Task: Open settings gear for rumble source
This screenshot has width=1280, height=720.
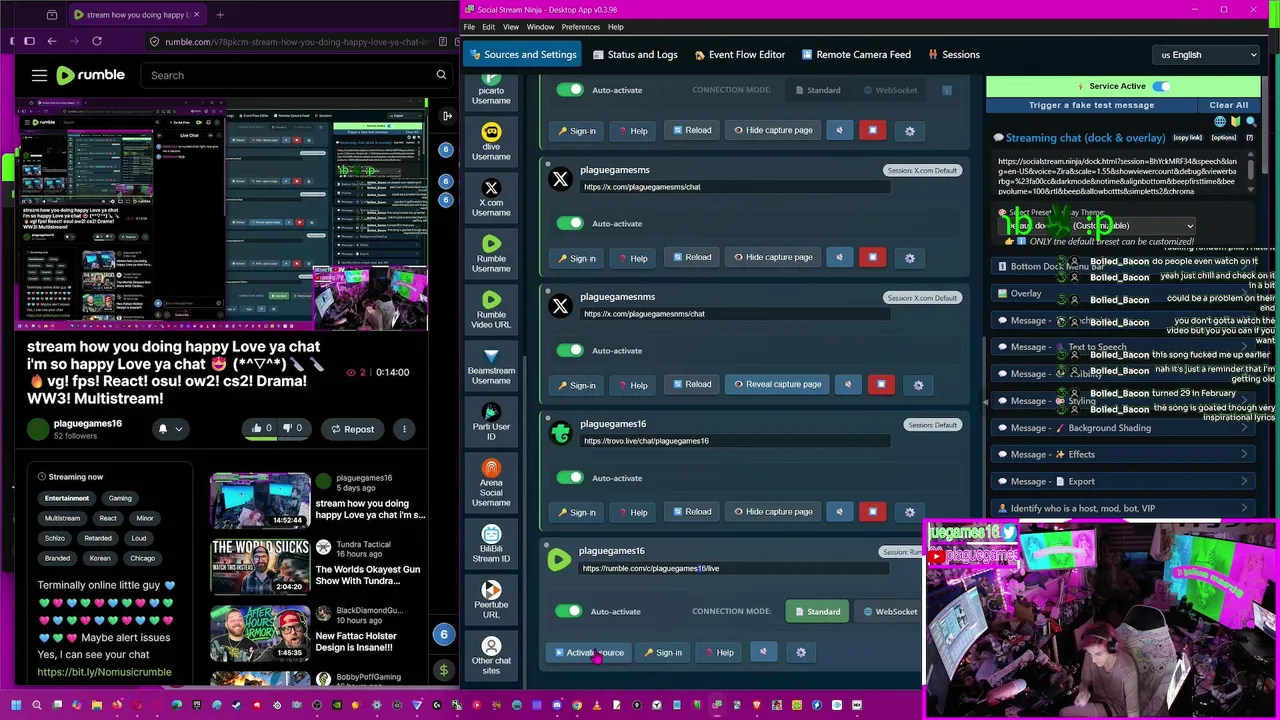Action: coord(800,653)
